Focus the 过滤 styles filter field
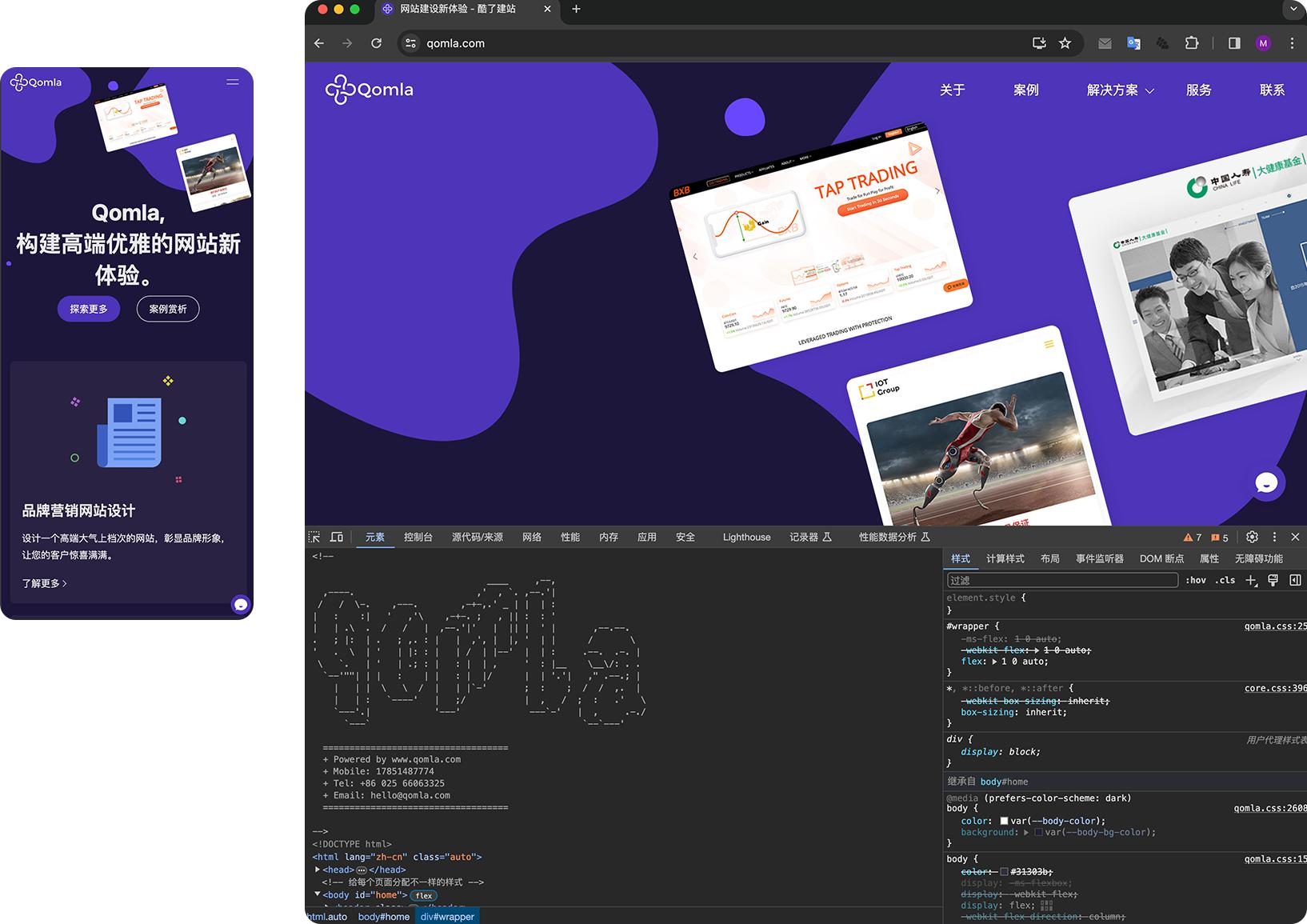 click(x=1062, y=580)
